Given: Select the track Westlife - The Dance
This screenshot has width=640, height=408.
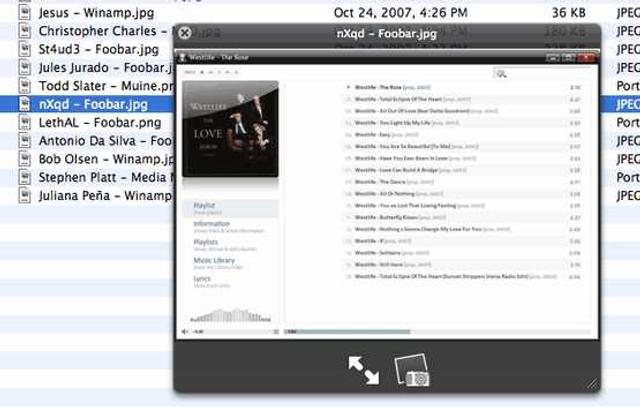Looking at the screenshot, I should click(x=463, y=182).
